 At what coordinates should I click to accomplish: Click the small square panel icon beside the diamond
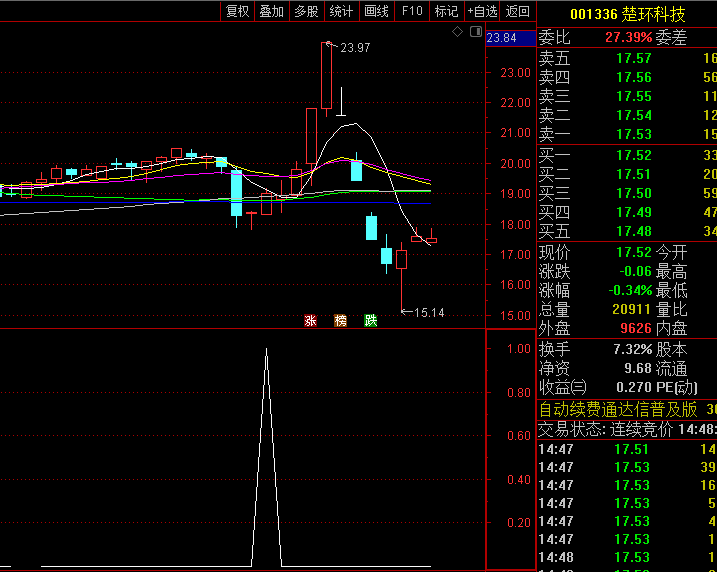coord(474,32)
